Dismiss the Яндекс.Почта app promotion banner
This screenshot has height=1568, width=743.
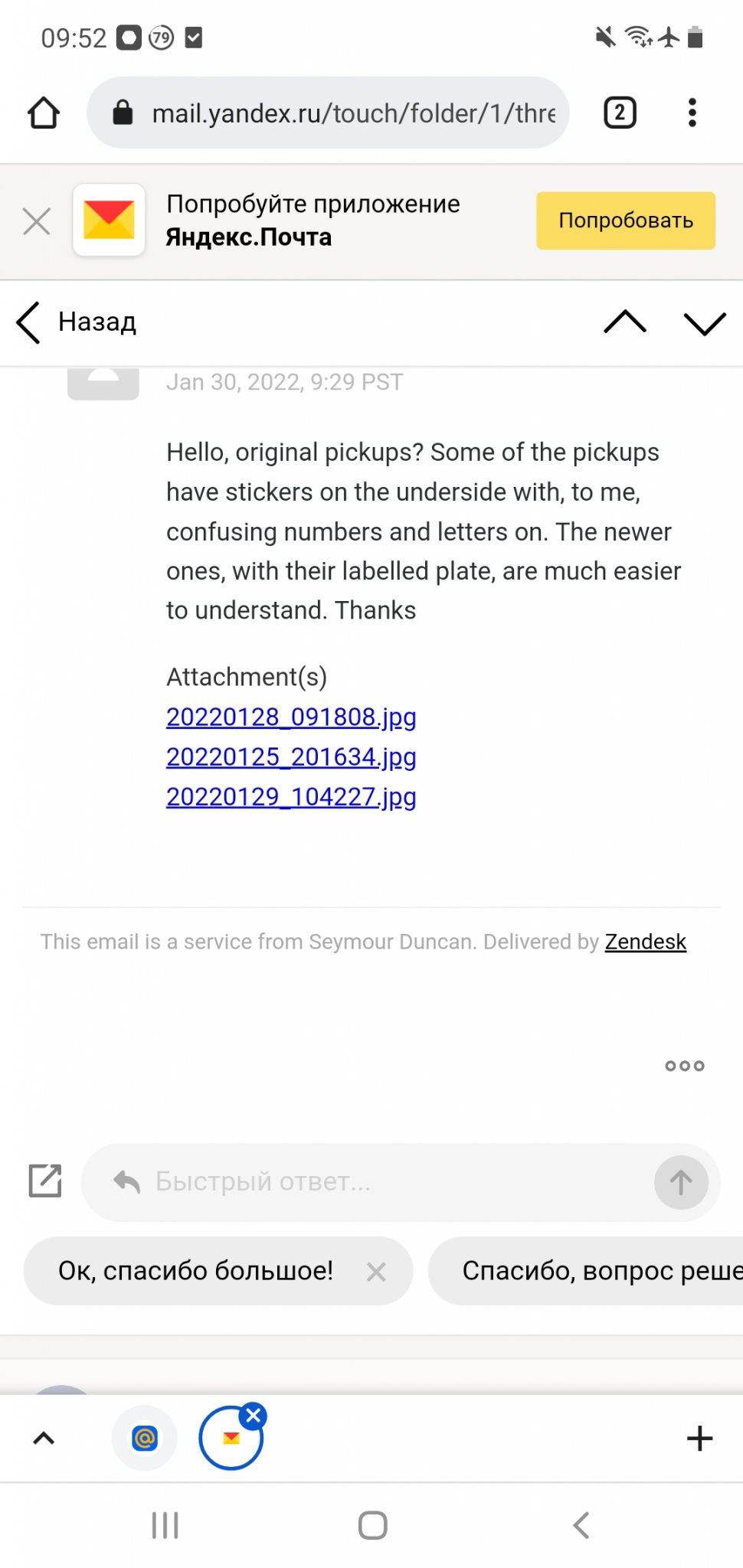37,221
